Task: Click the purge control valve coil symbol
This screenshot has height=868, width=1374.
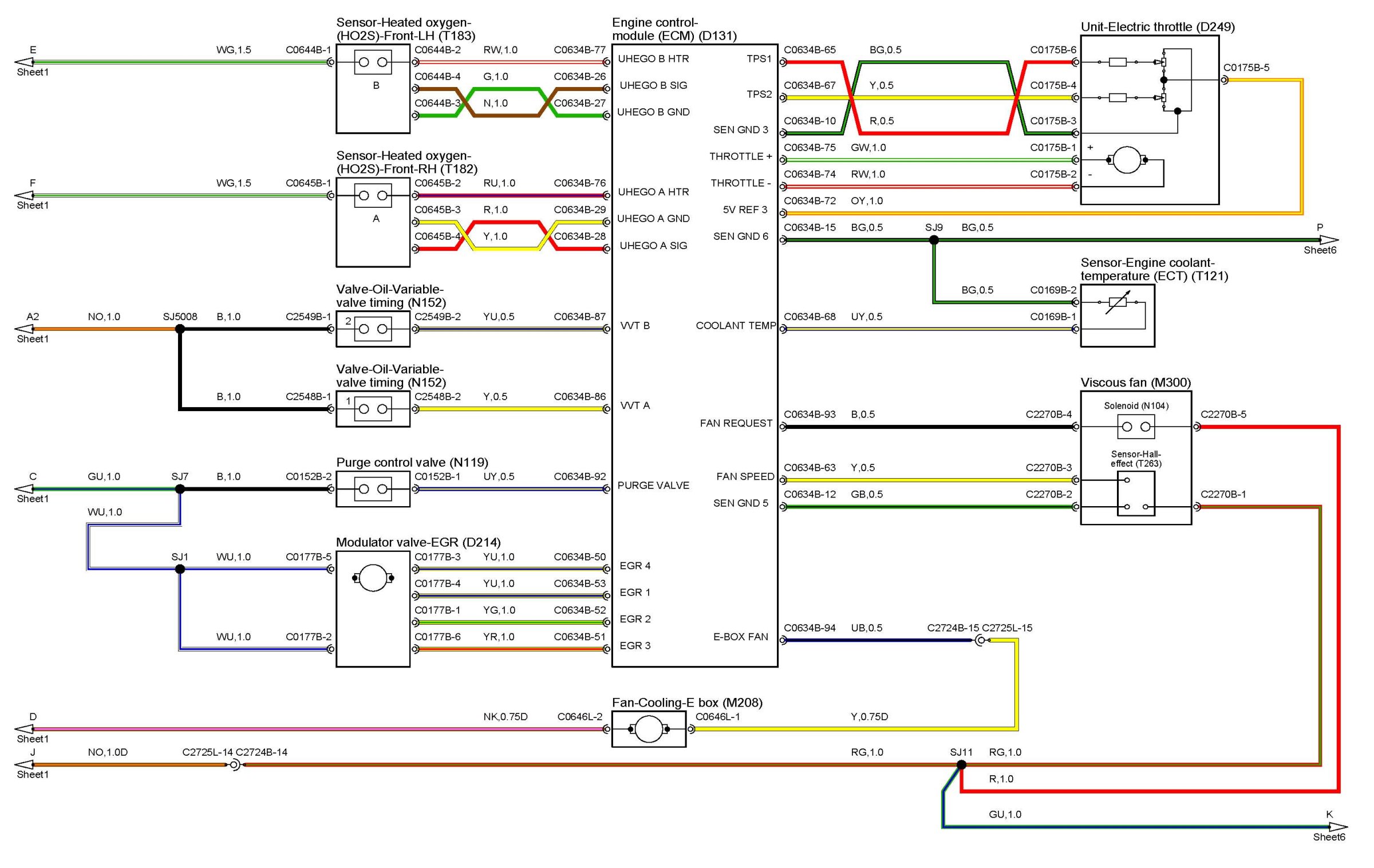Action: tap(373, 489)
